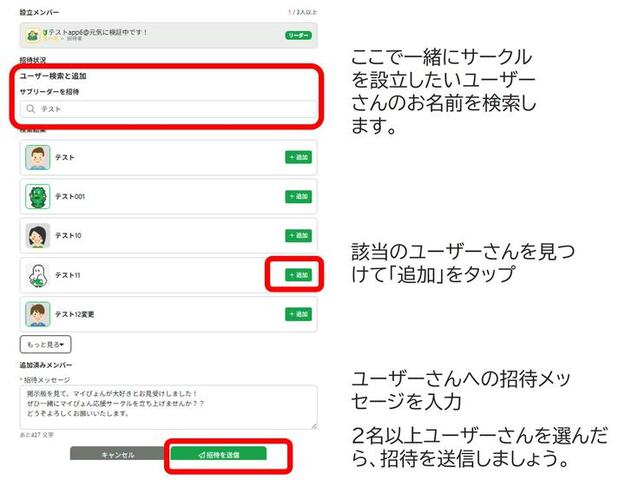The width and height of the screenshot is (625, 480).
Task: Click the green monster avatar of テスト001
Action: pyautogui.click(x=37, y=196)
